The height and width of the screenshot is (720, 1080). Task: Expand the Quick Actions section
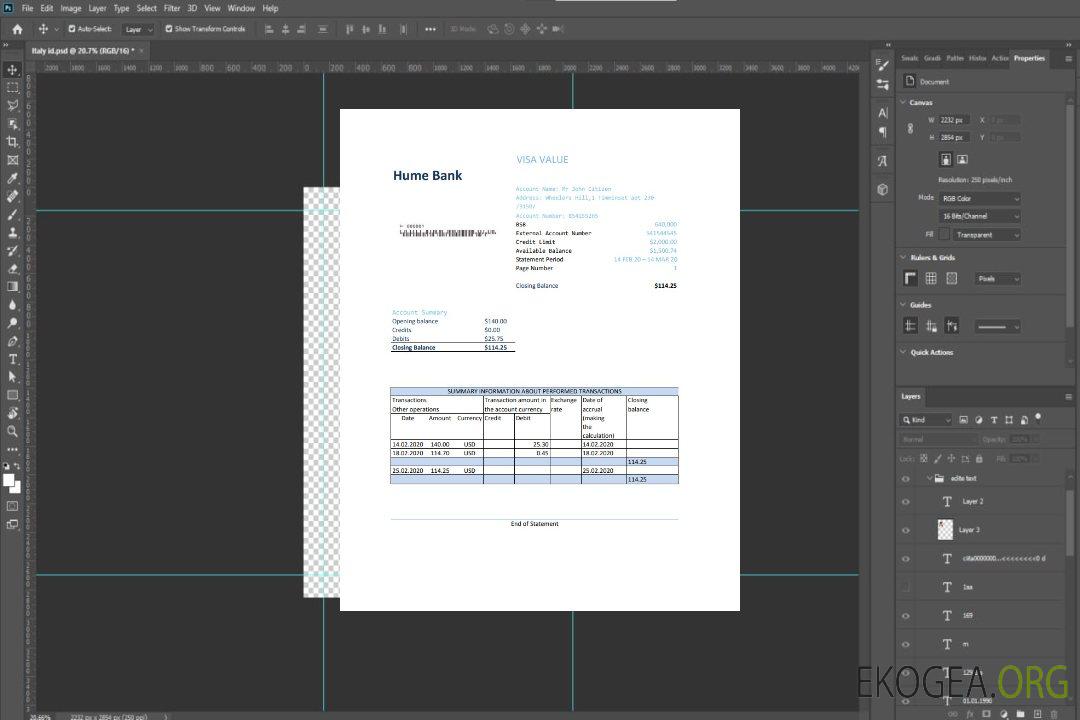(904, 352)
